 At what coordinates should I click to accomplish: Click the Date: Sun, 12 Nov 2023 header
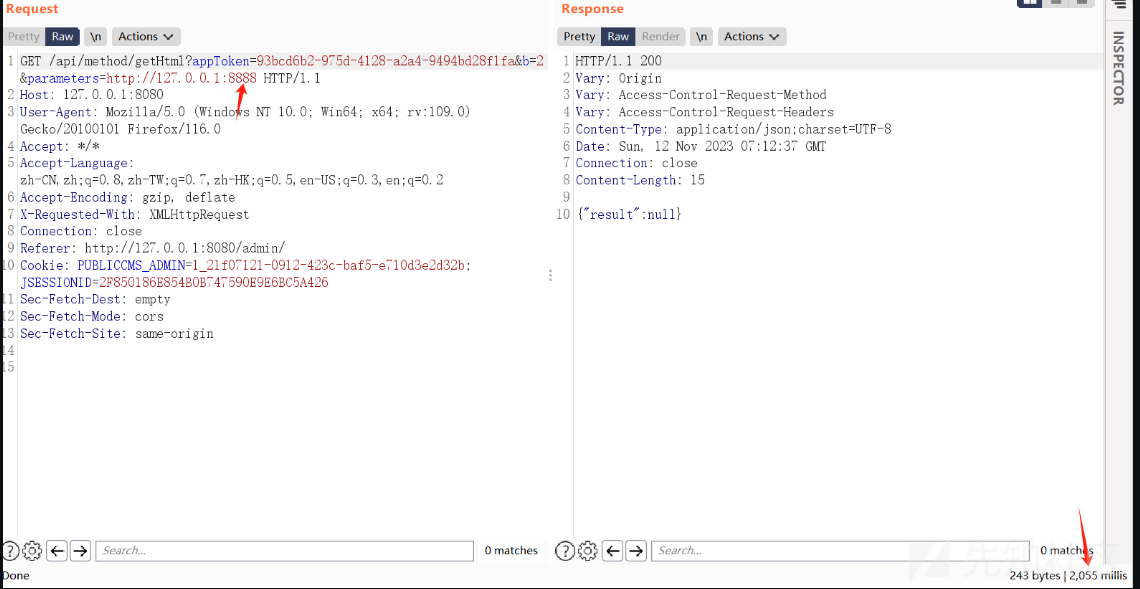pos(701,146)
